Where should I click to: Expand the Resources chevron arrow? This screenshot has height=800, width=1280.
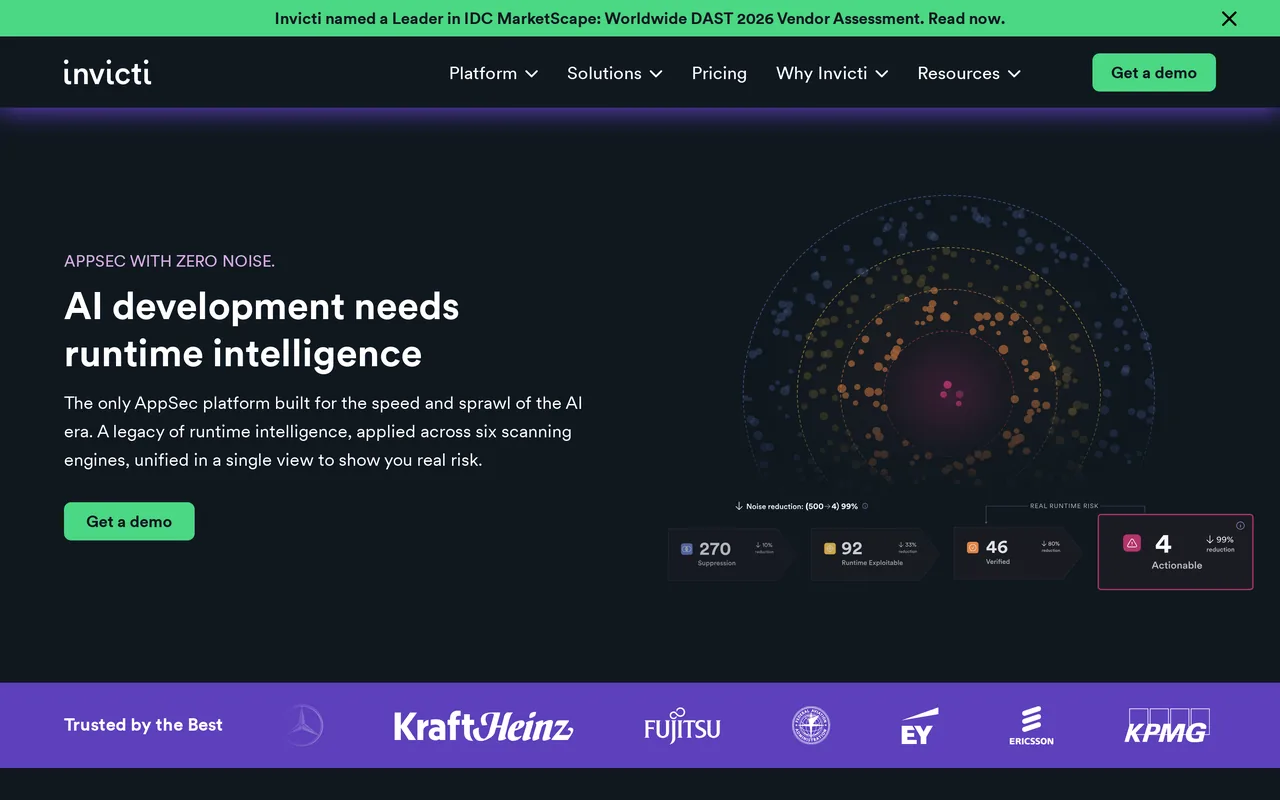[x=1014, y=74]
